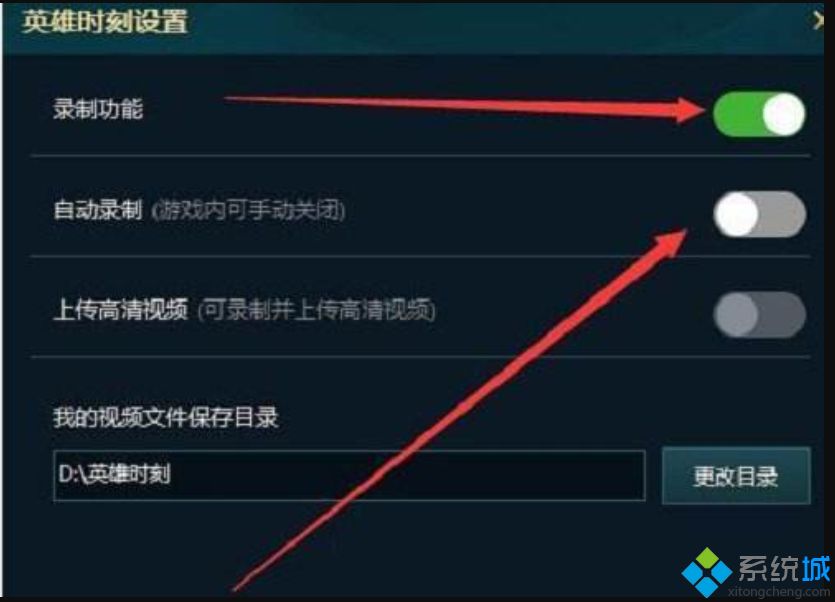This screenshot has height=602, width=835.
Task: Click the dialog title bar area
Action: 413,27
